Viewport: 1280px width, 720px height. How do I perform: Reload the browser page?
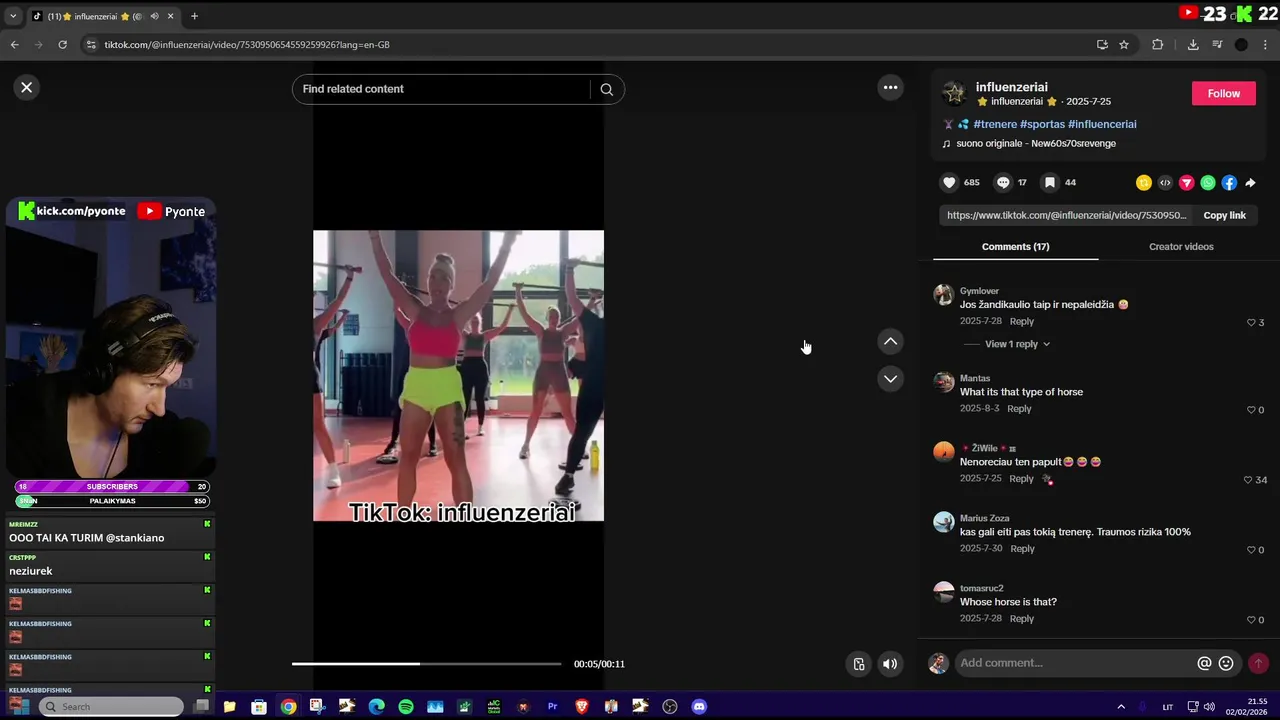pyautogui.click(x=62, y=45)
